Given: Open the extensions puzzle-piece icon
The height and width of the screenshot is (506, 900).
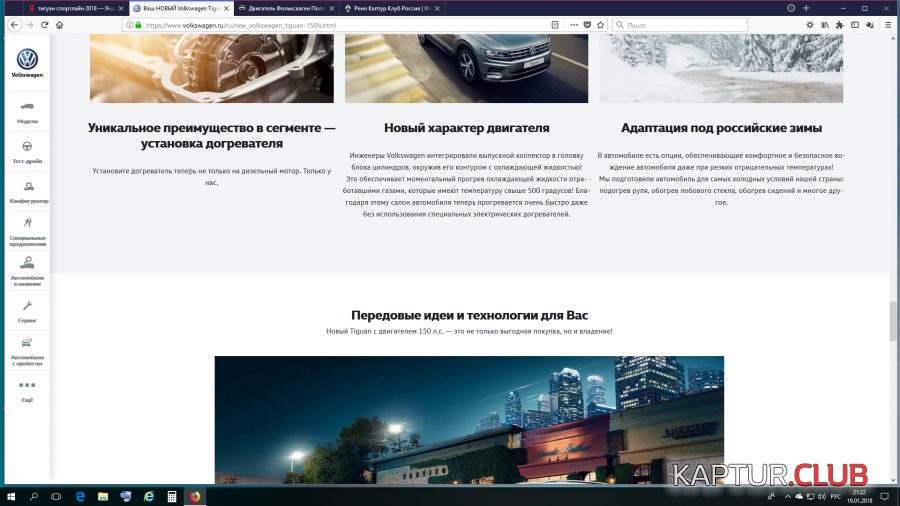Looking at the screenshot, I should click(840, 25).
